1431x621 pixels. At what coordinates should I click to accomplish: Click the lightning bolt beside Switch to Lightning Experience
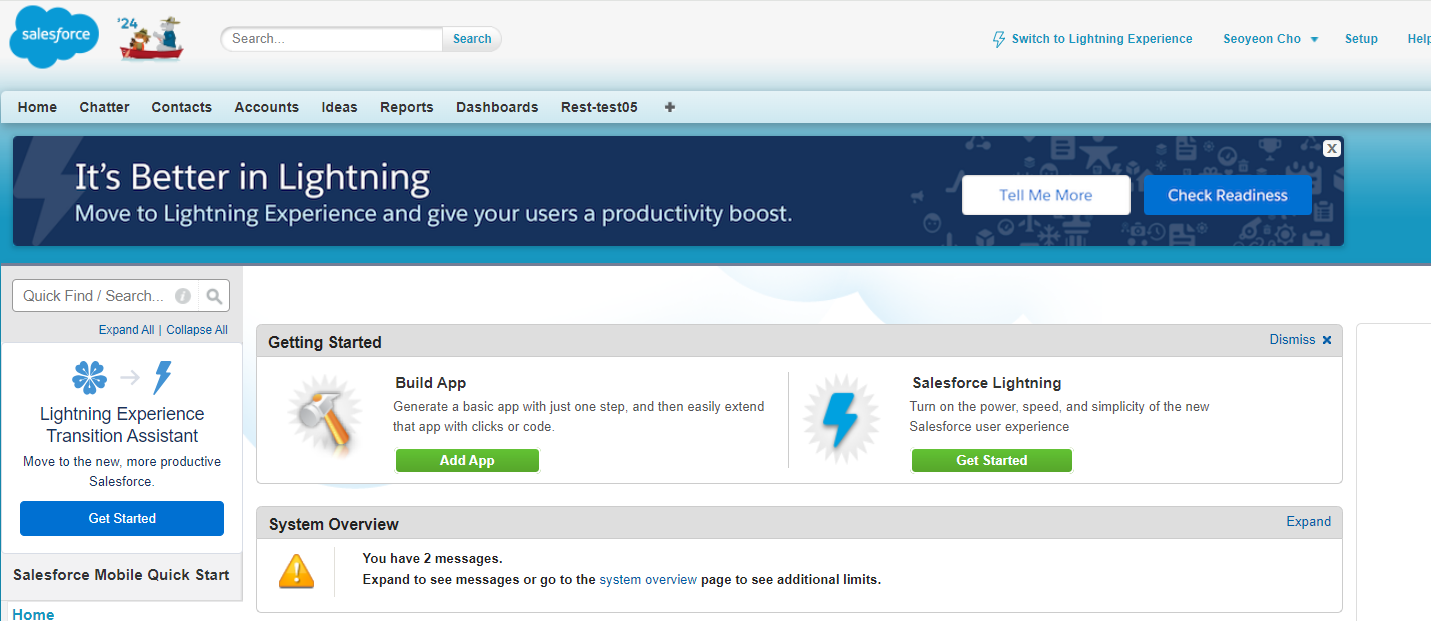coord(998,39)
